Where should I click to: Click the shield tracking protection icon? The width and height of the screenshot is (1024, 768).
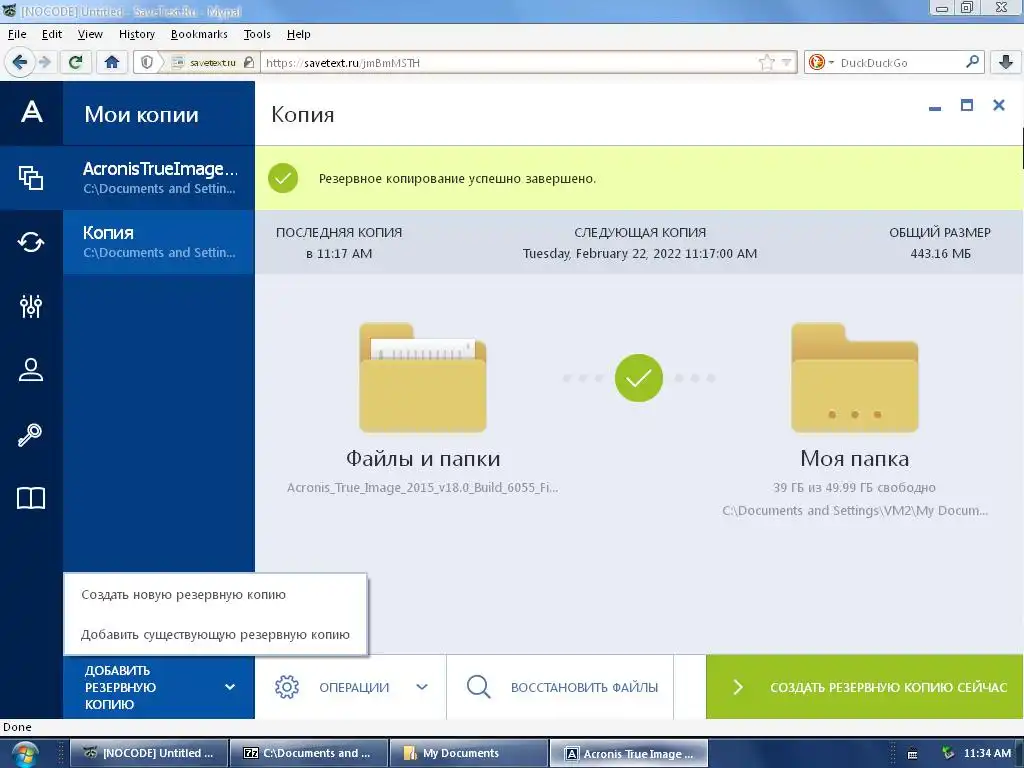coord(147,62)
